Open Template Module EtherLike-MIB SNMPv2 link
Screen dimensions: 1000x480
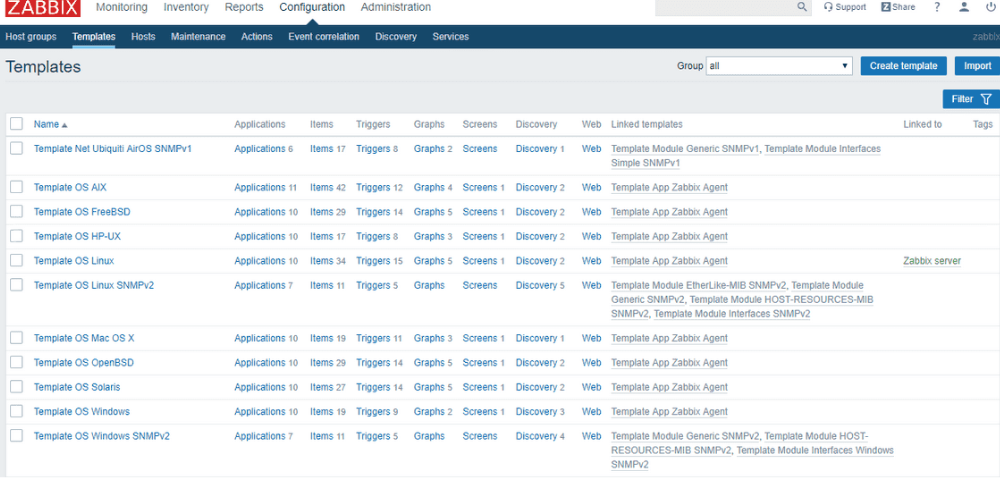pyautogui.click(x=698, y=285)
